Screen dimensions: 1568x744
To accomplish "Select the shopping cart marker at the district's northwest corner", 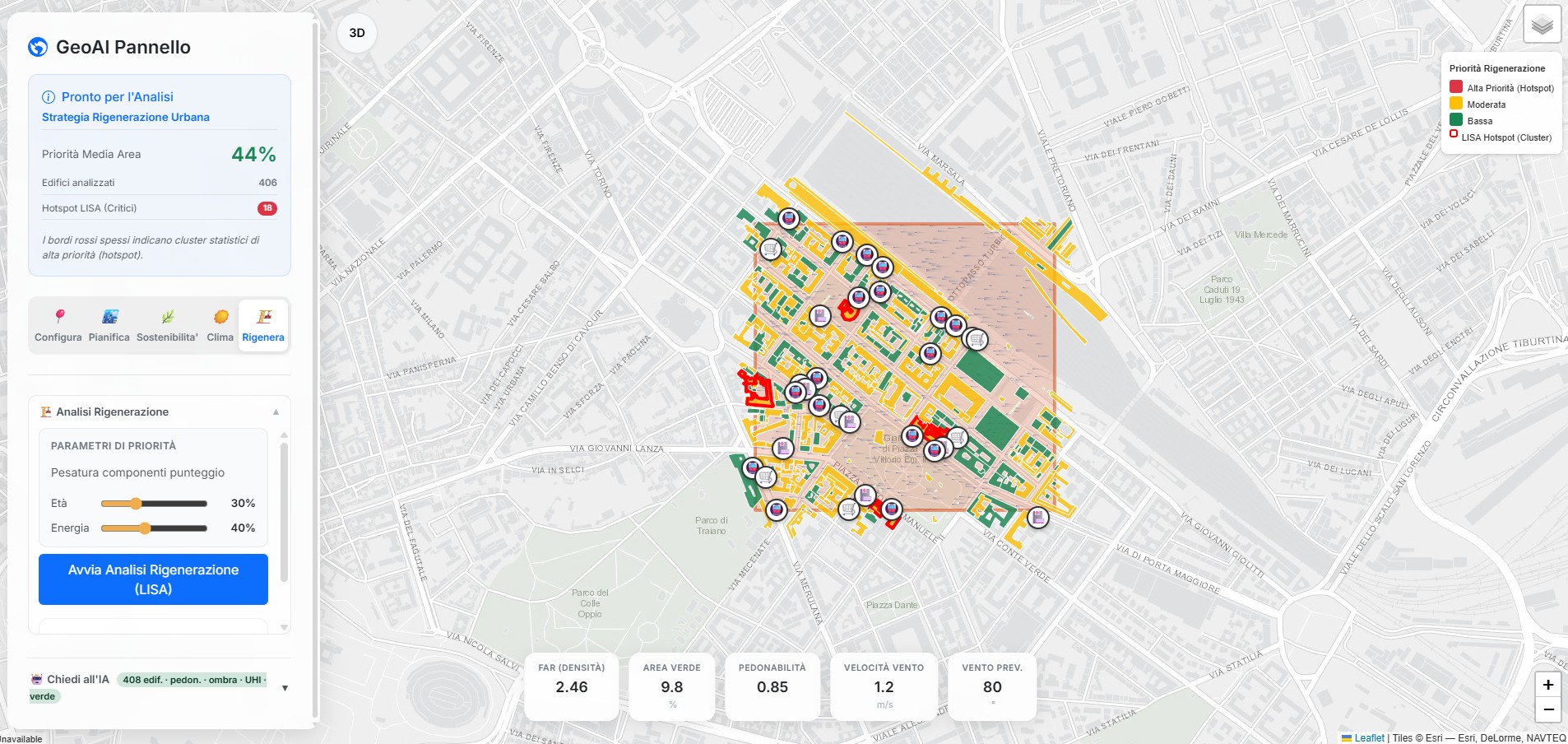I will (x=771, y=248).
